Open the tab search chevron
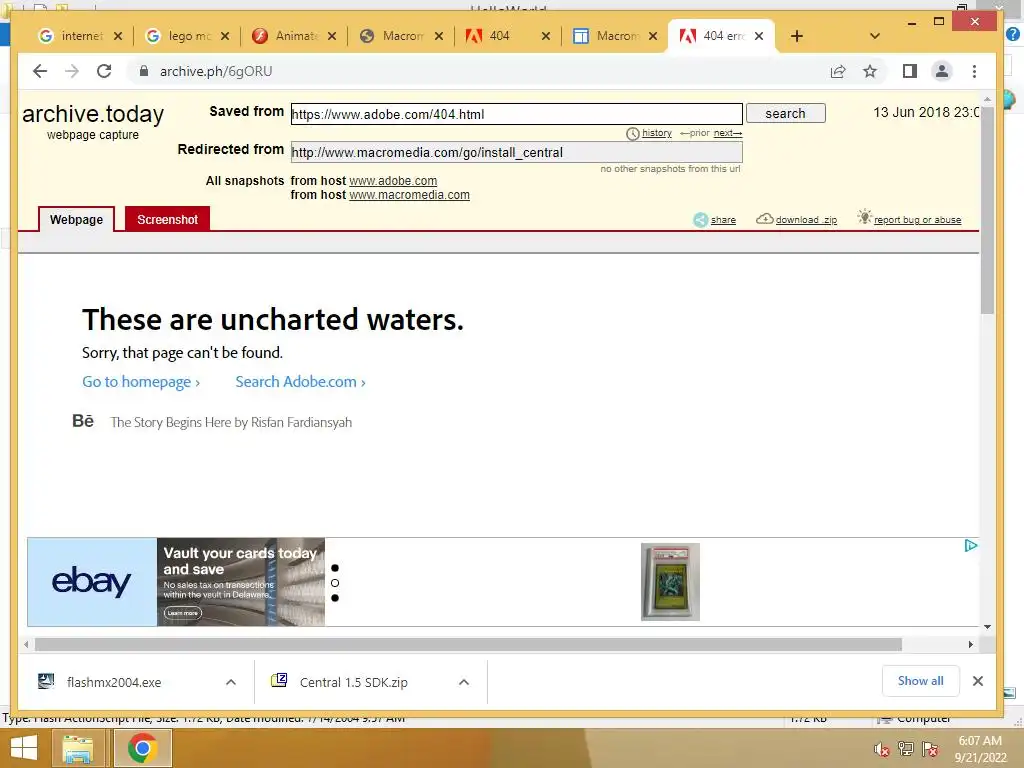This screenshot has height=768, width=1024. tap(875, 36)
